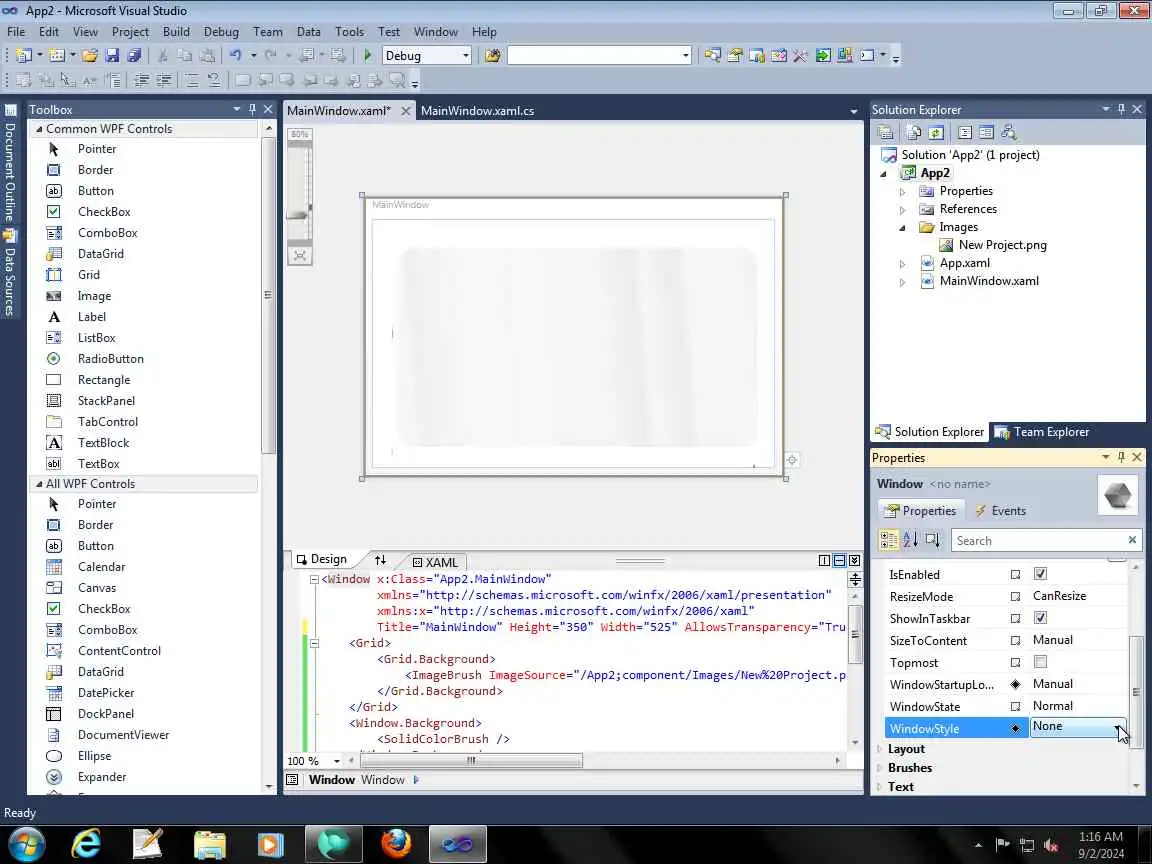Screen dimensions: 1152x864
Task: Click the swap panes arrows icon
Action: pos(380,560)
